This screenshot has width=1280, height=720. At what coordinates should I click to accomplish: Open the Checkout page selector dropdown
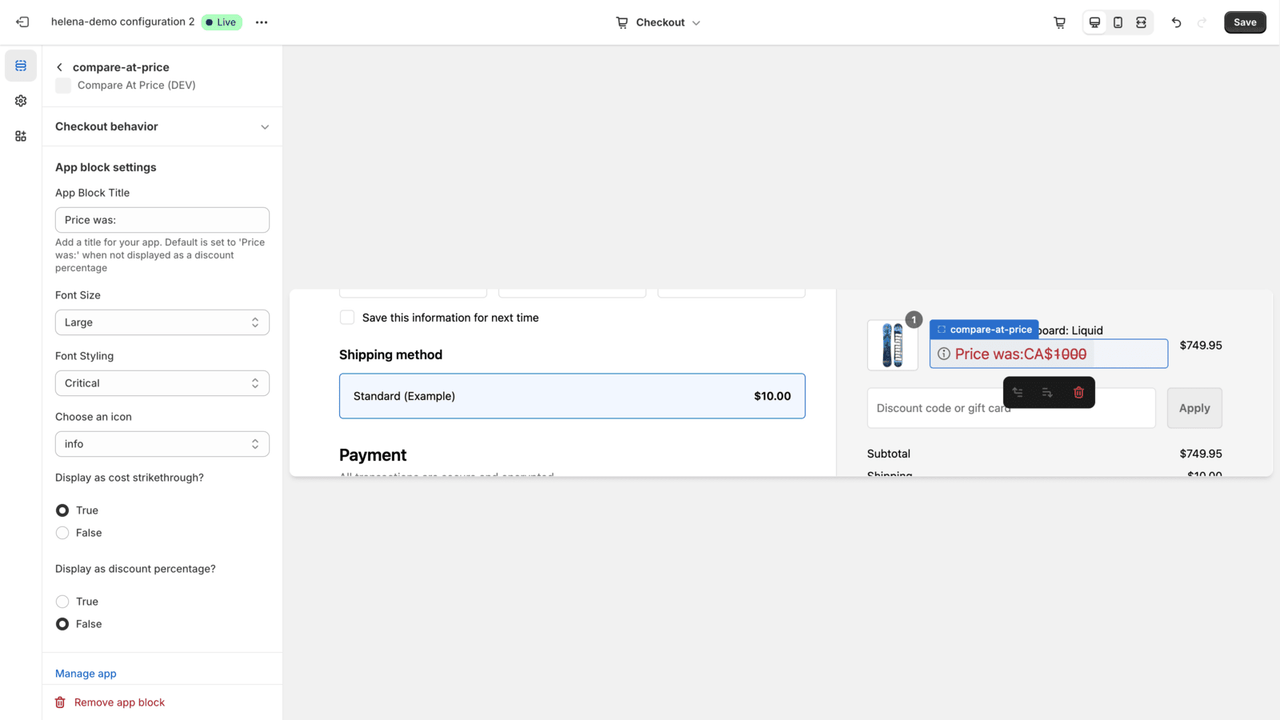pos(658,22)
